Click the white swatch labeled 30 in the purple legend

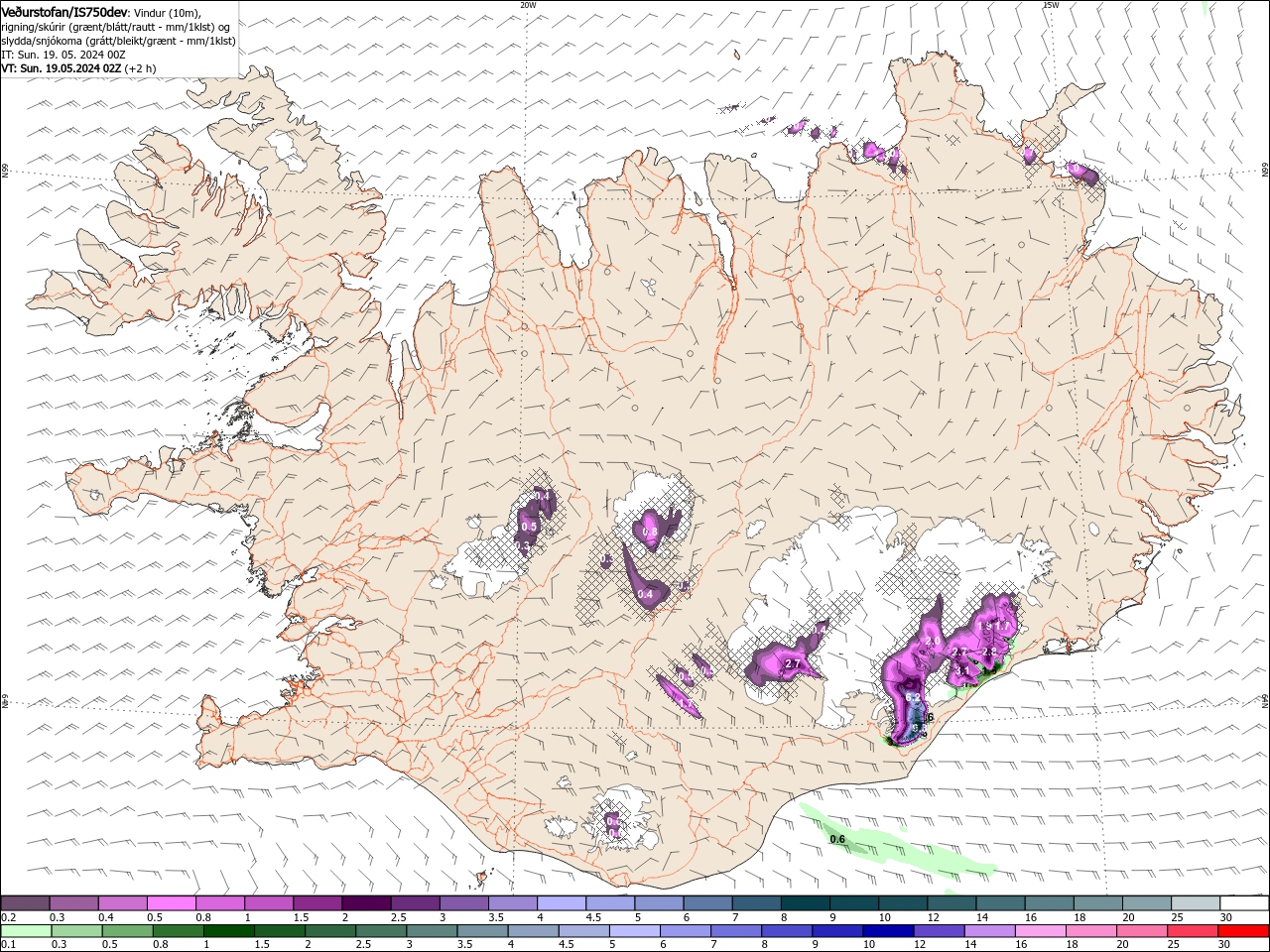pos(1245,903)
